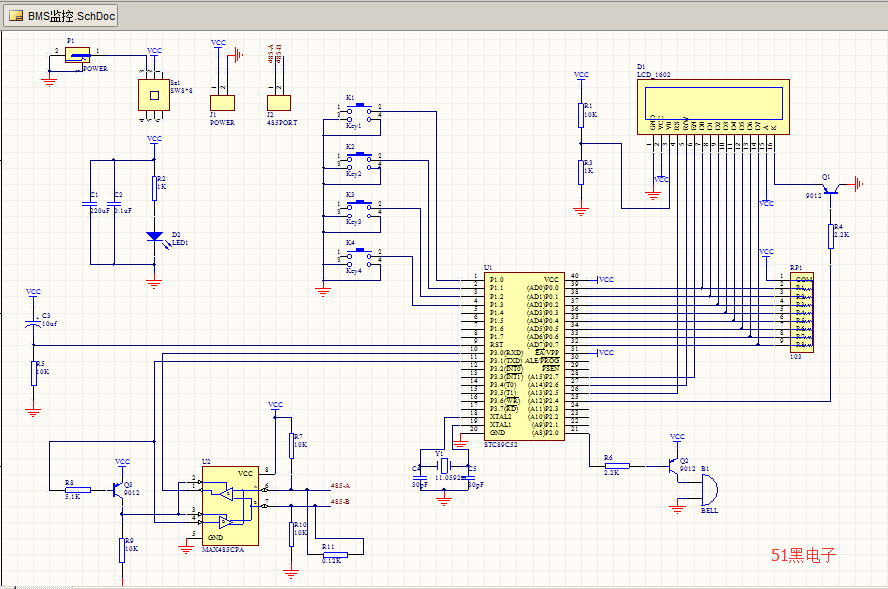Viewport: 888px width, 589px height.
Task: Open the BMS监控.SchDoc document tab
Action: [x=62, y=16]
